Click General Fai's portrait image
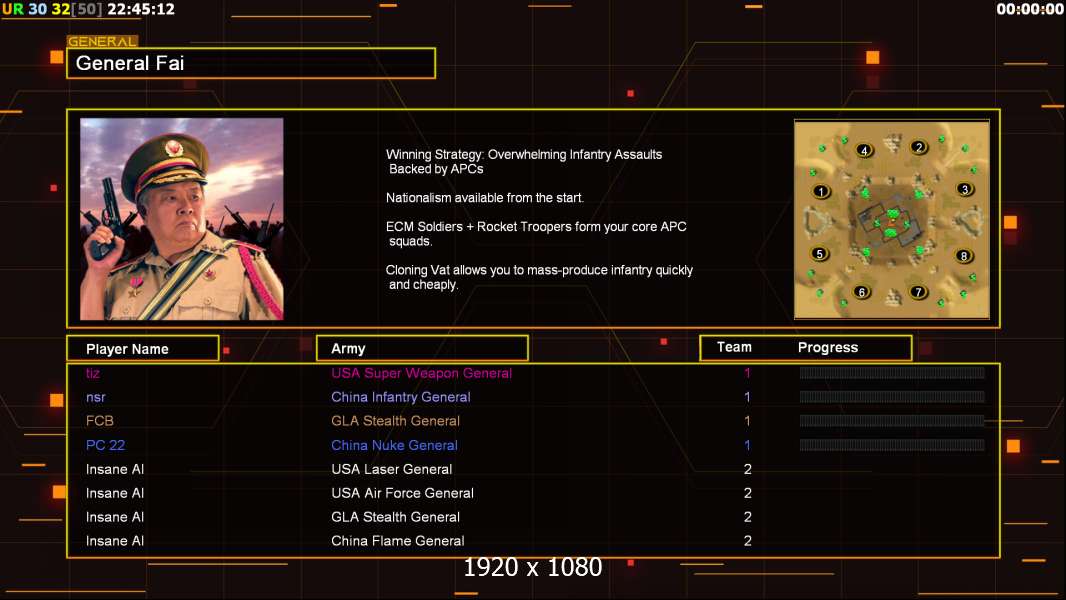Image resolution: width=1066 pixels, height=600 pixels. pos(181,218)
